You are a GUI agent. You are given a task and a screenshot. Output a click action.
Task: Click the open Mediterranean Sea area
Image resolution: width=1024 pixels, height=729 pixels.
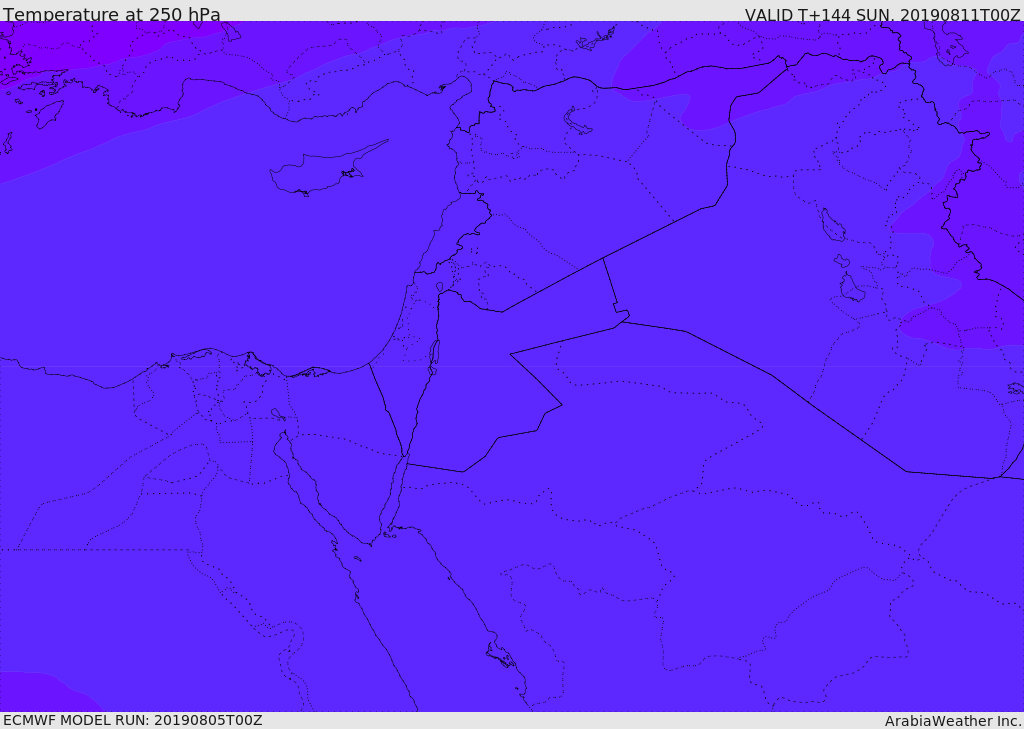pyautogui.click(x=196, y=261)
